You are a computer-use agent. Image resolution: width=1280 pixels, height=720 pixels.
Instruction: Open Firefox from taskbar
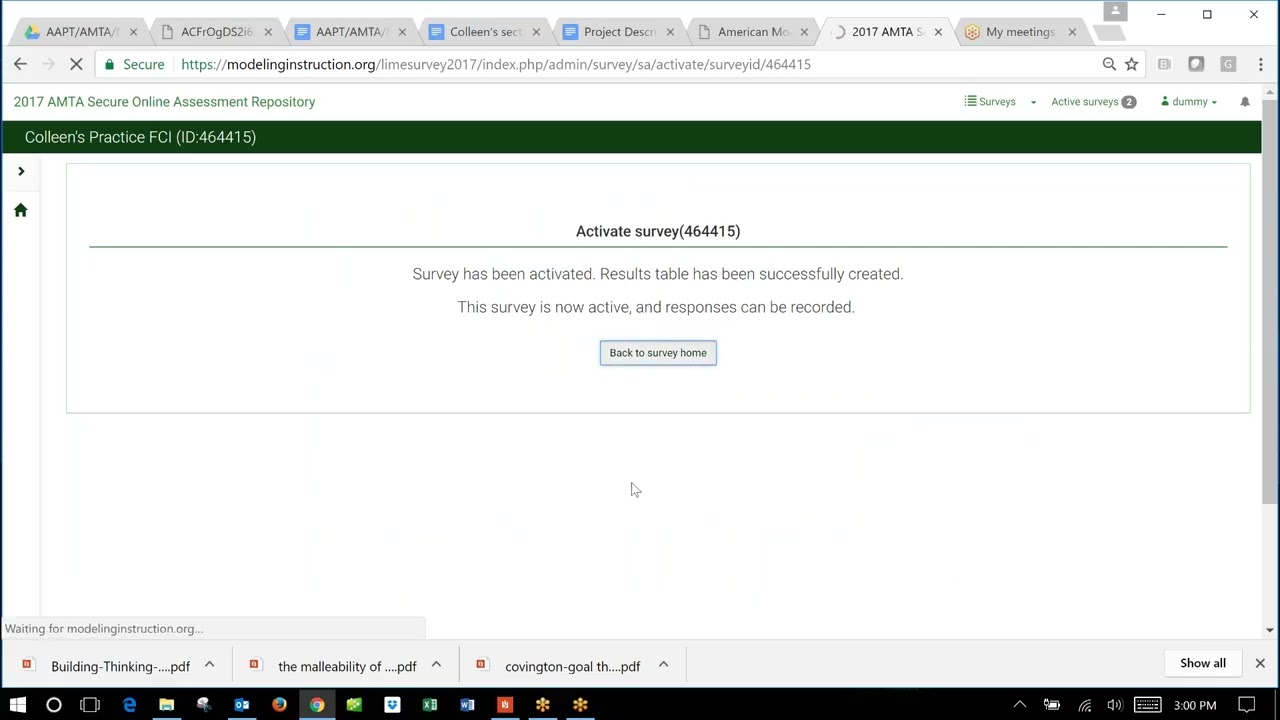click(279, 705)
